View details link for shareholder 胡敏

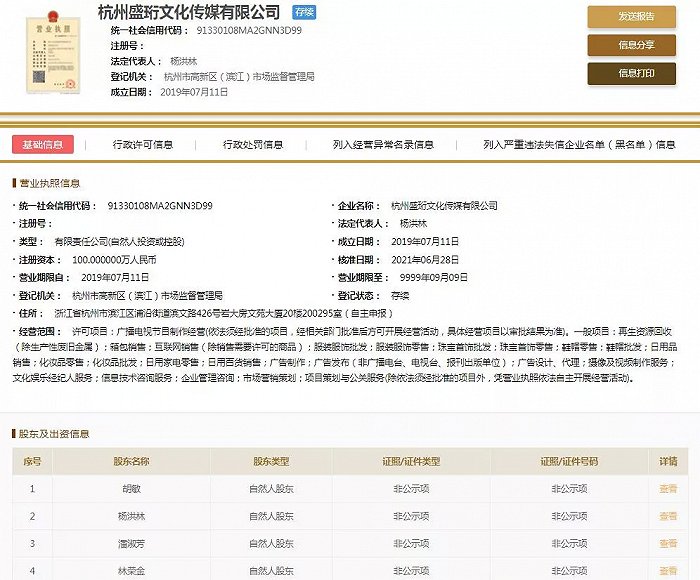[668, 489]
